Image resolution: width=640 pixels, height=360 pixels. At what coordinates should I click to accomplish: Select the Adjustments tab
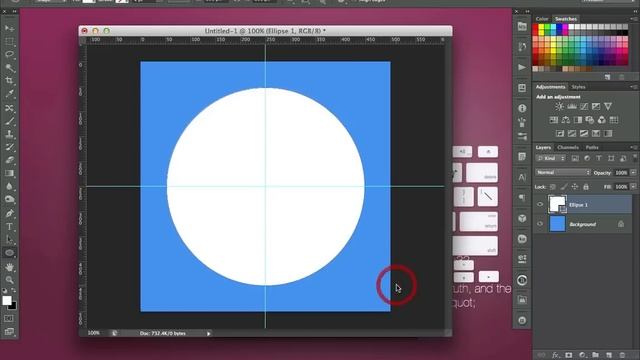click(x=551, y=87)
